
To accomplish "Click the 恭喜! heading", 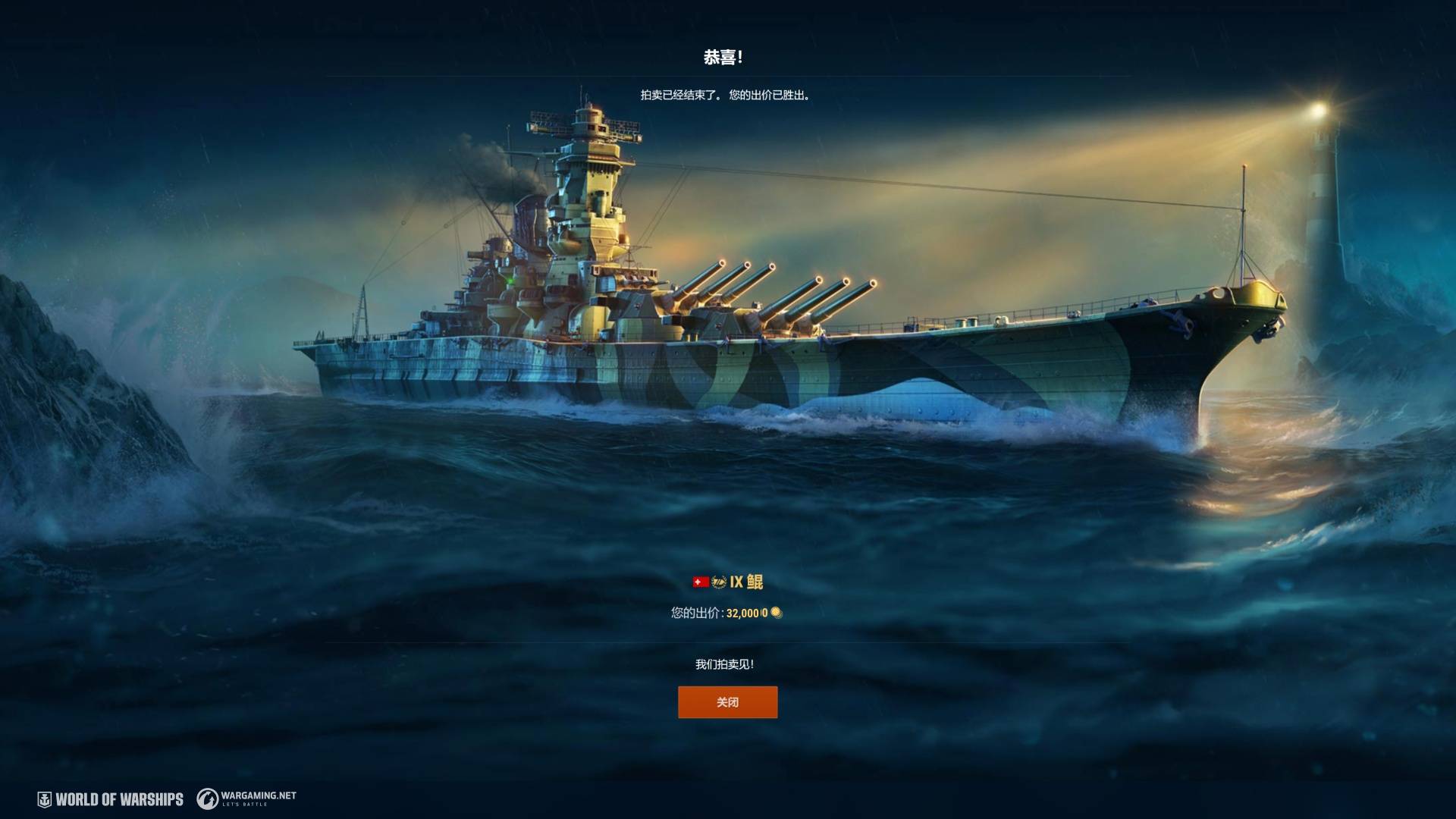I will (723, 57).
